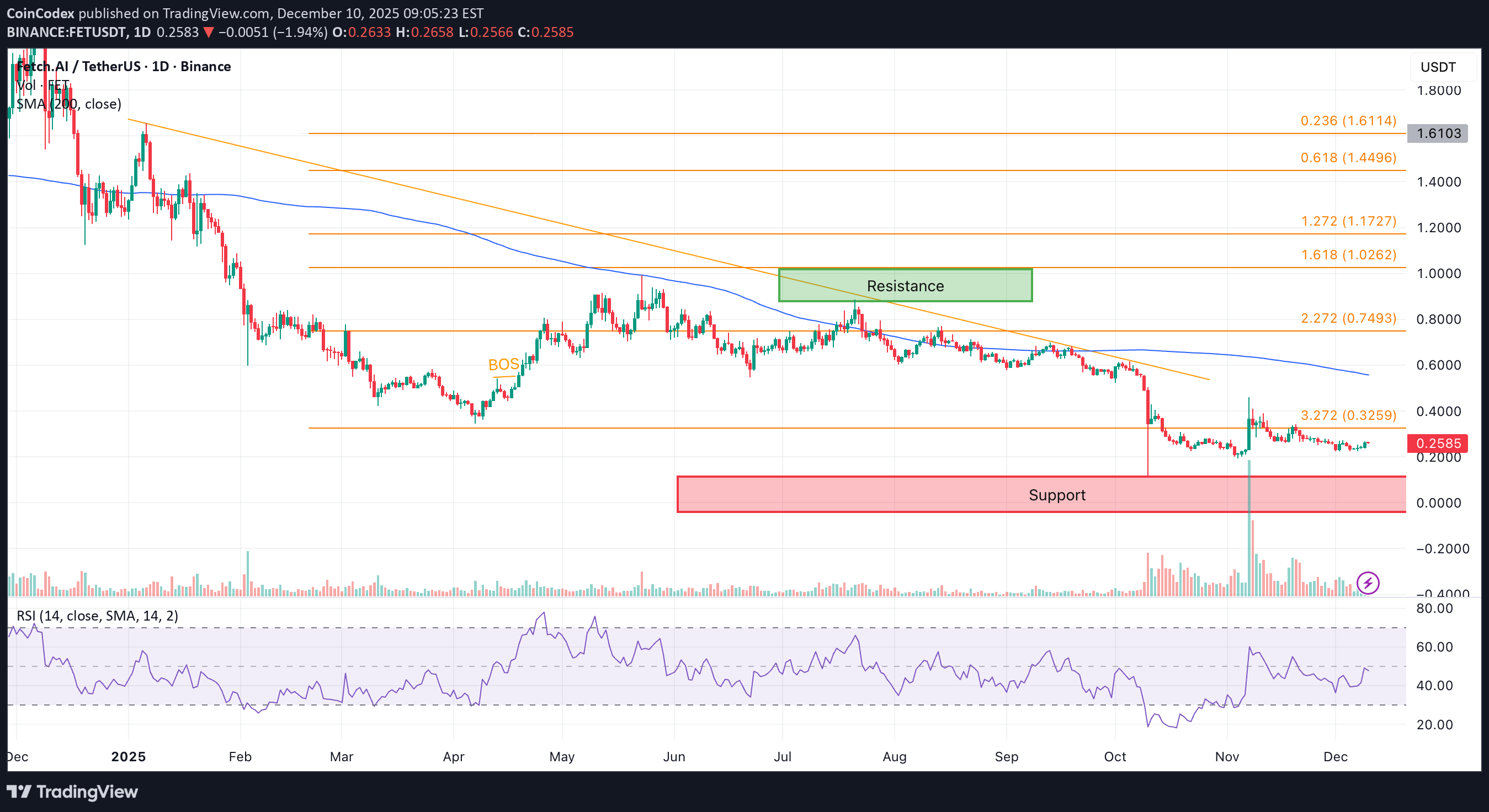Click the RSI (14, close, SMA, 14, 2) legend
1489x812 pixels.
point(97,616)
